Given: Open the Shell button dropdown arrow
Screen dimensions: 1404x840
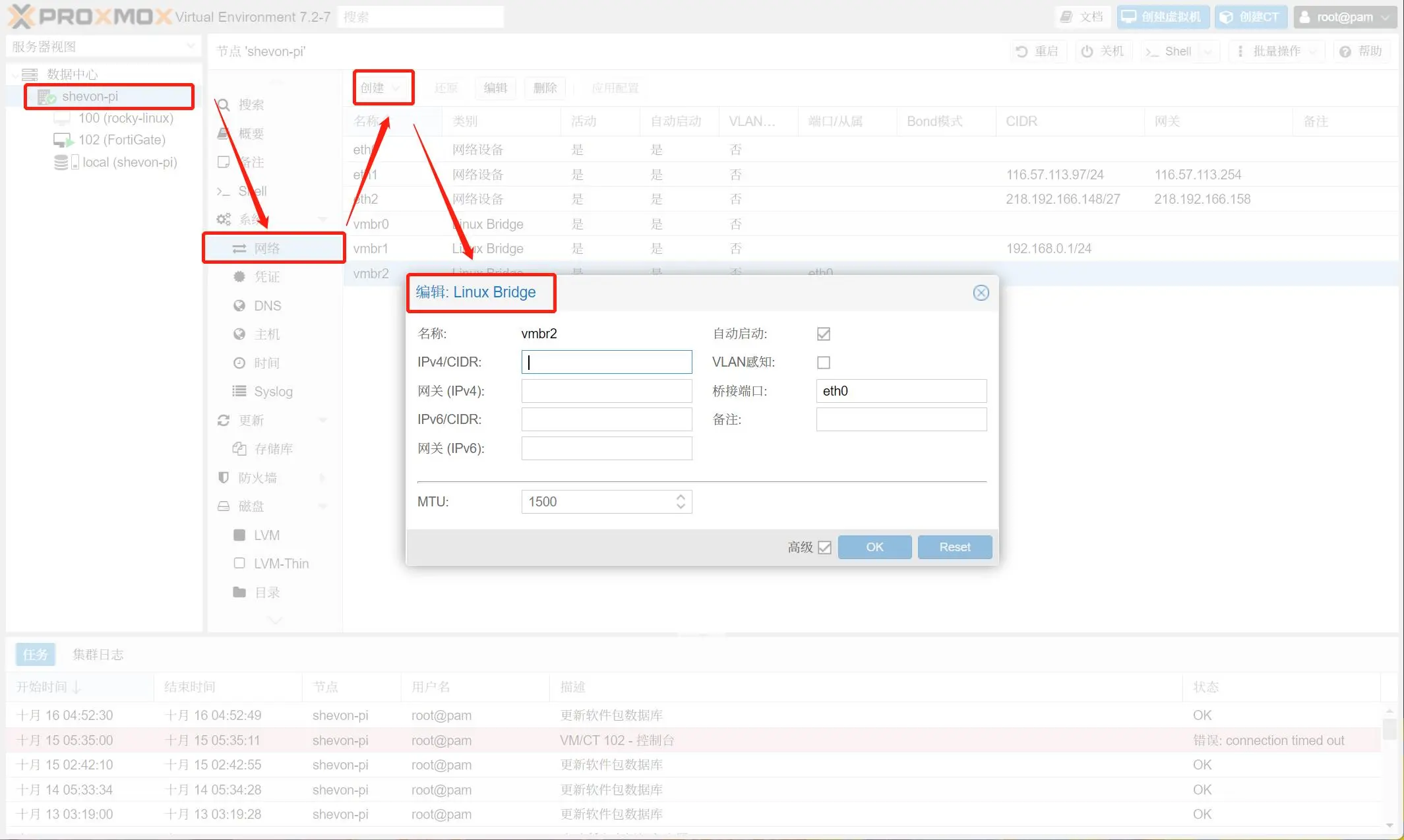Looking at the screenshot, I should pos(1209,51).
